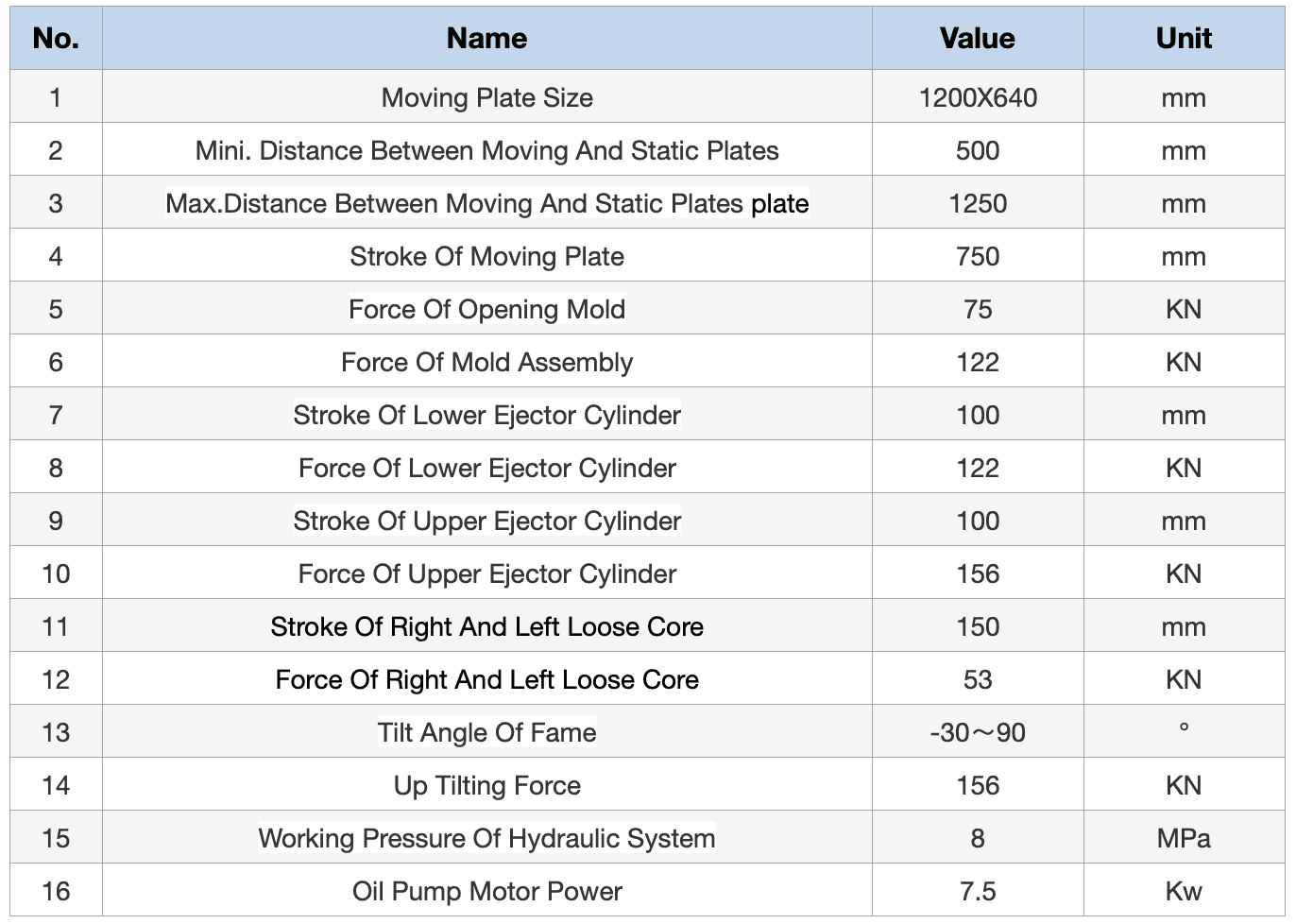Image resolution: width=1296 pixels, height=924 pixels.
Task: Click "Mini. Distance Between Moving And Static Plates"
Action: 486,150
